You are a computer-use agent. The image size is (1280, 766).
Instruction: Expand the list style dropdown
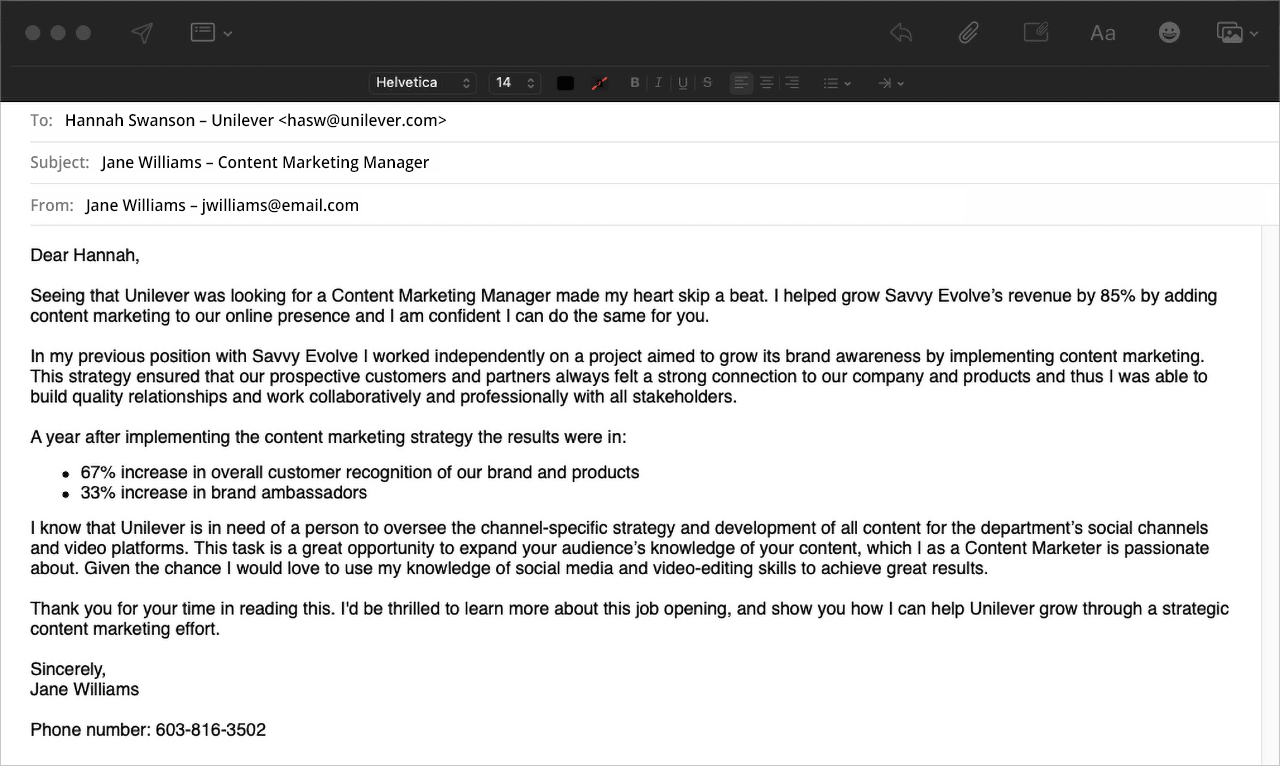pyautogui.click(x=836, y=83)
